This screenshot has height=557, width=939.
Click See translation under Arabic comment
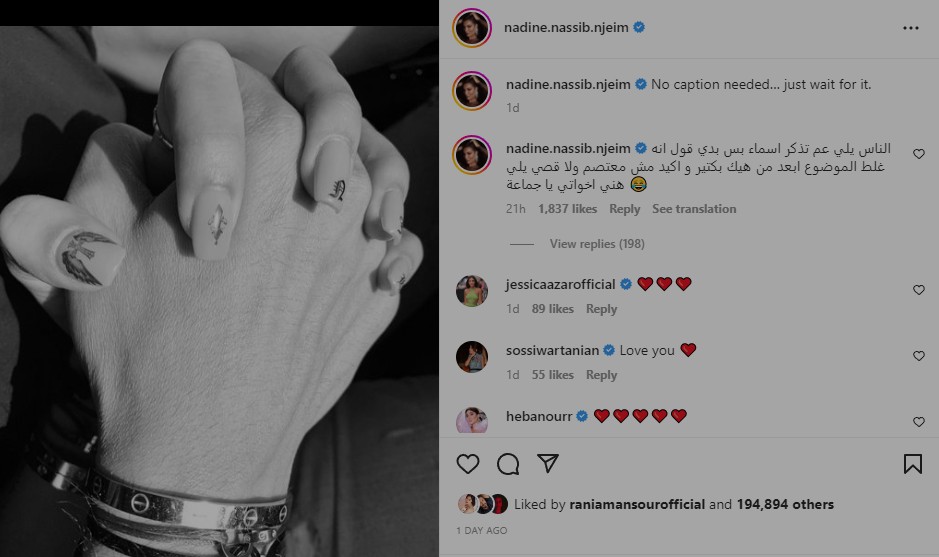[x=694, y=209]
